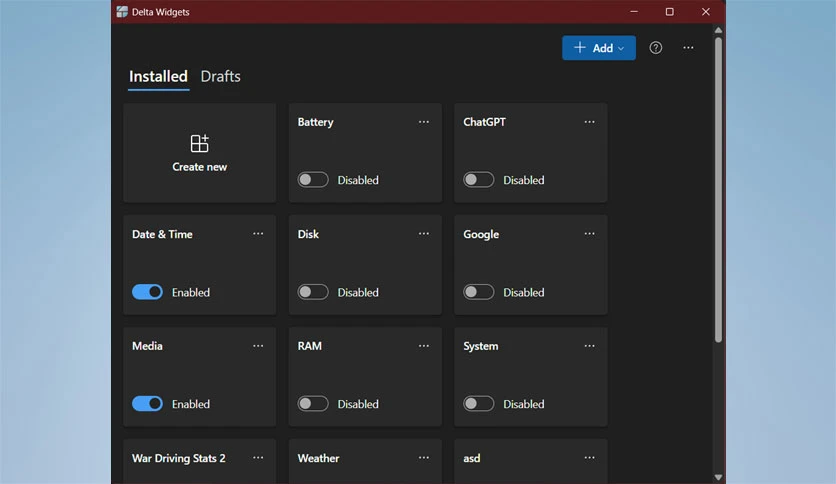Viewport: 836px width, 484px height.
Task: Click the Enabled label under Date & Time
Action: tap(191, 292)
